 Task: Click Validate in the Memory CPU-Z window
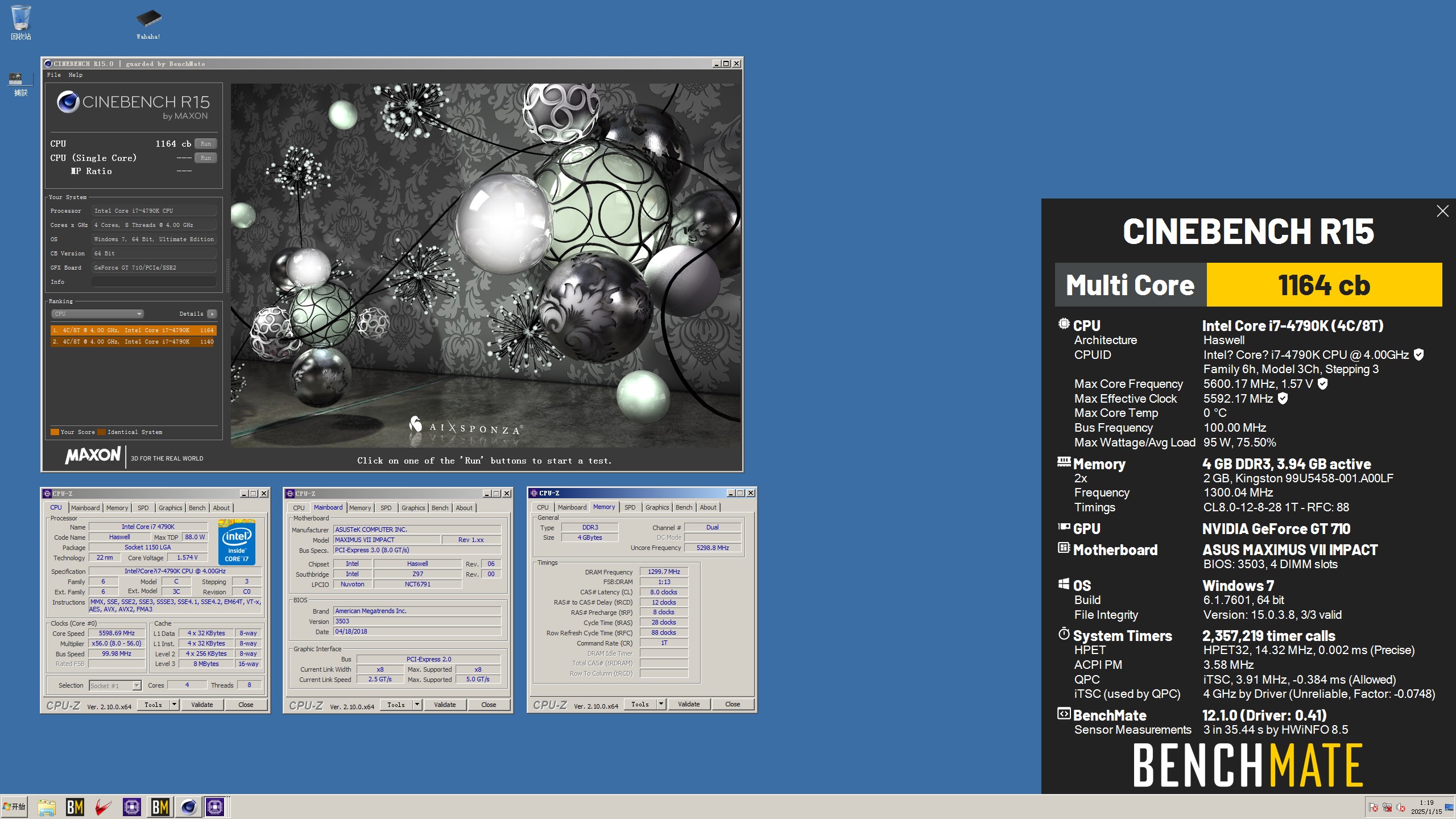click(689, 704)
